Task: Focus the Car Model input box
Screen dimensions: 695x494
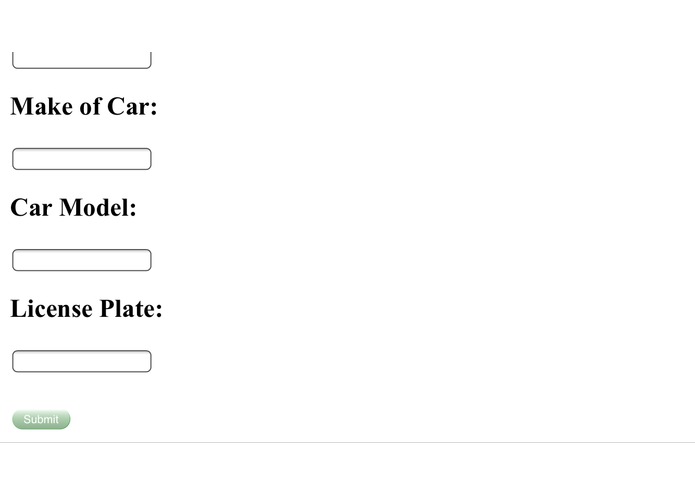Action: tap(82, 260)
